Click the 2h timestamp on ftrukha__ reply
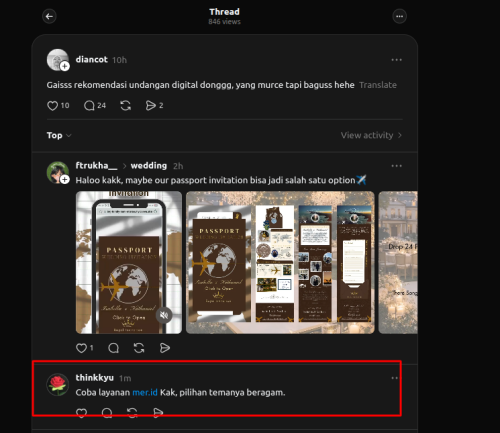The width and height of the screenshot is (500, 433). 178,166
